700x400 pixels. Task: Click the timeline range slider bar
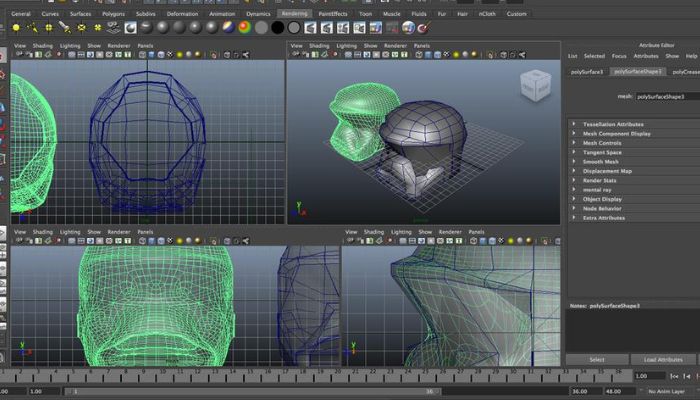click(250, 391)
